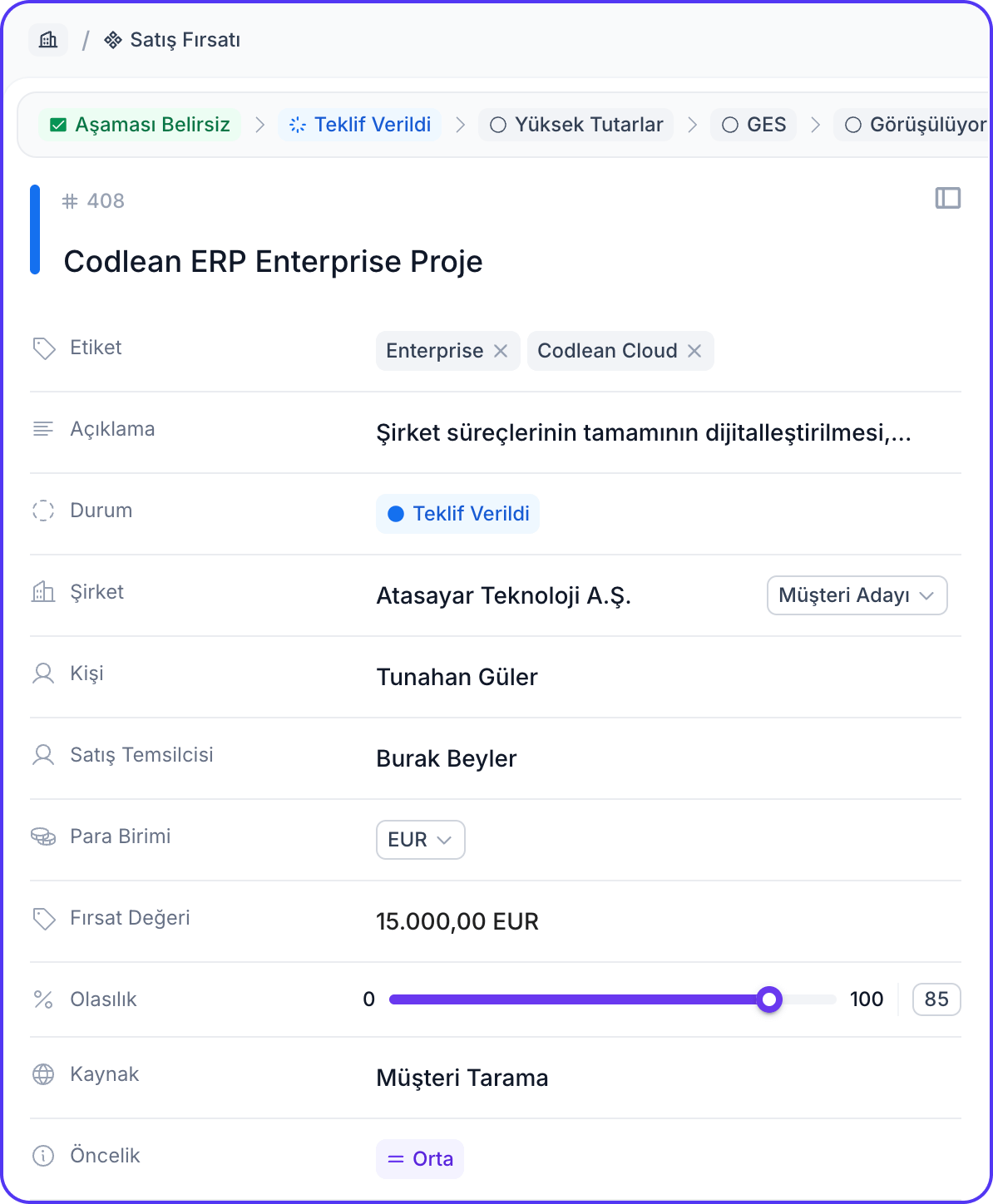Open the Müşteri Adayı dropdown
The height and width of the screenshot is (1204, 993).
(x=857, y=595)
